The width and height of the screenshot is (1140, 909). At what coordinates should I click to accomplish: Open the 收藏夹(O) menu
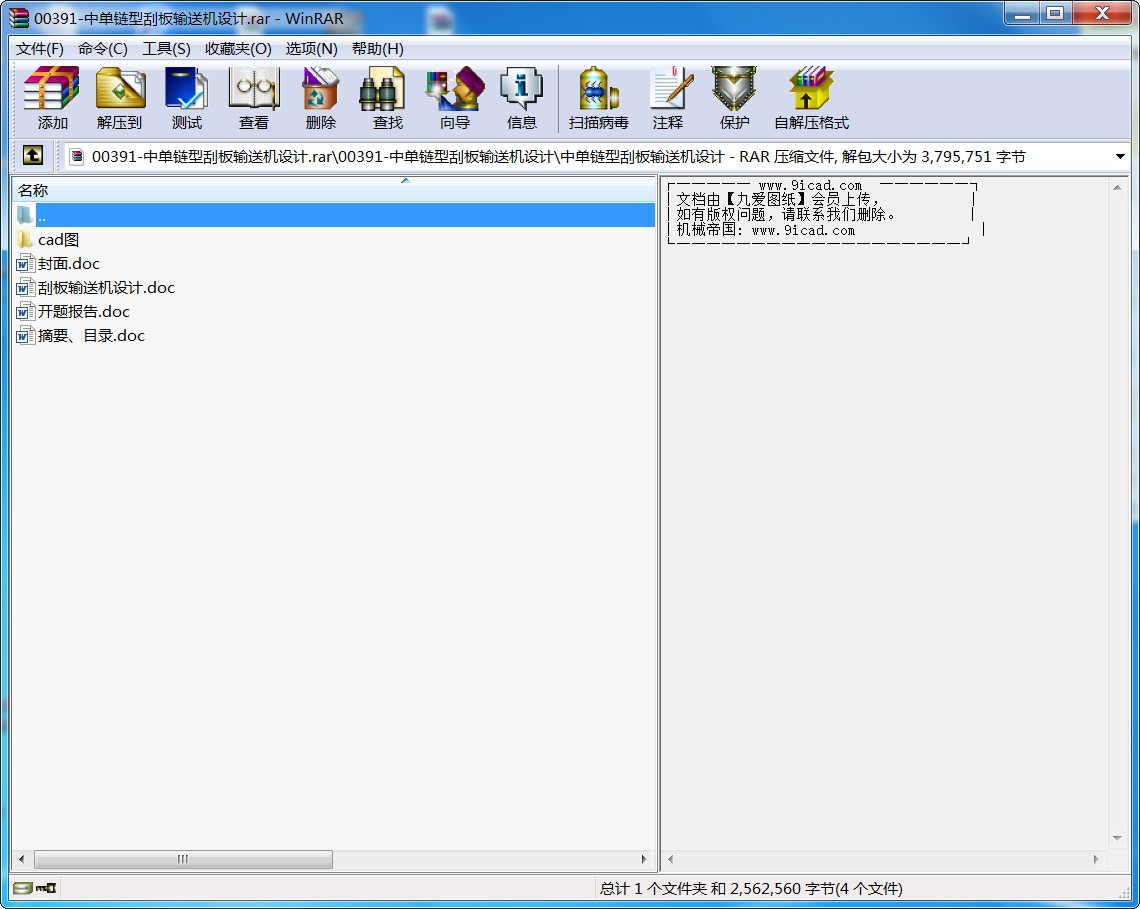(238, 48)
